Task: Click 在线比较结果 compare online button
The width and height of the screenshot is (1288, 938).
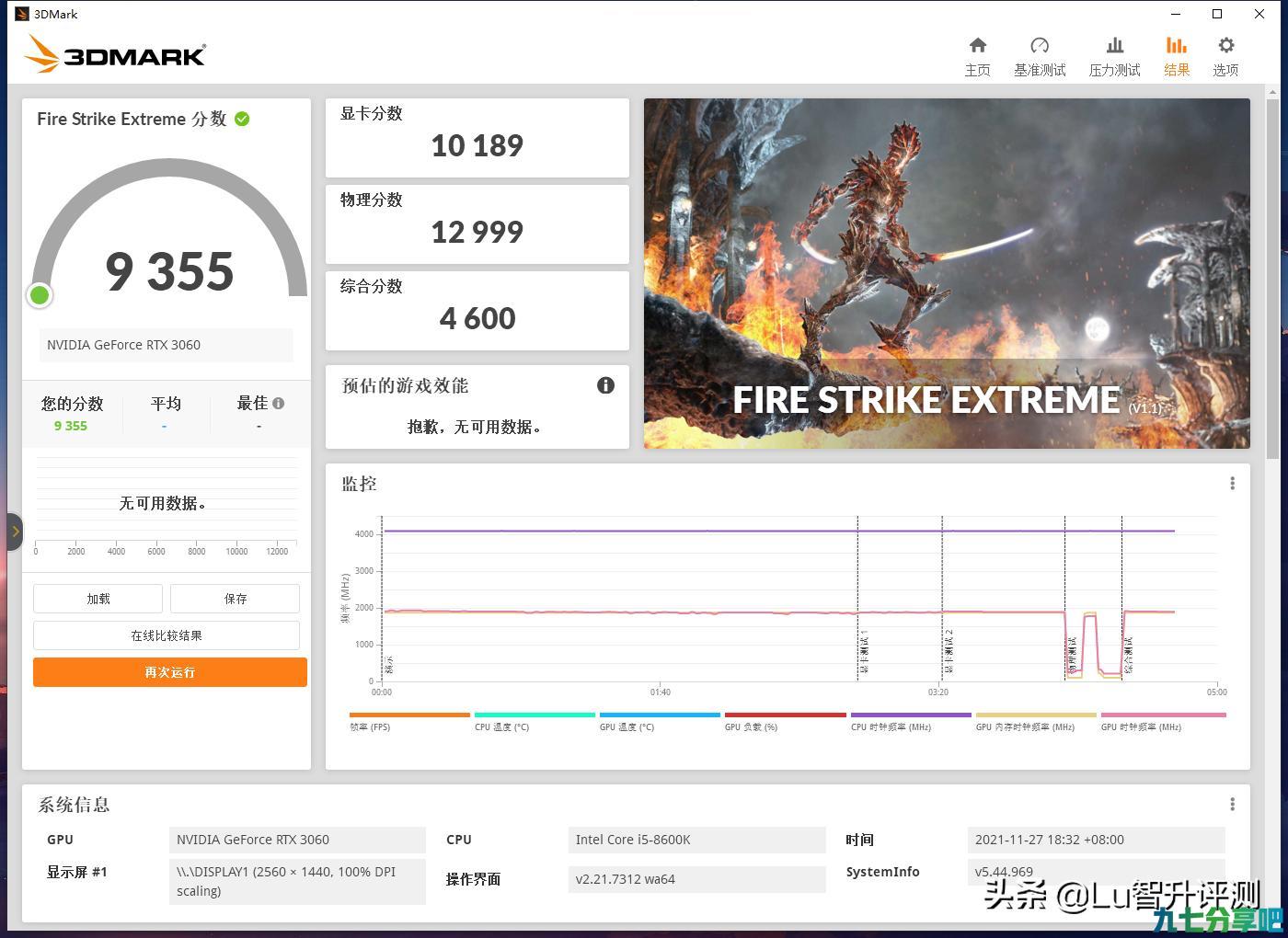Action: click(167, 635)
